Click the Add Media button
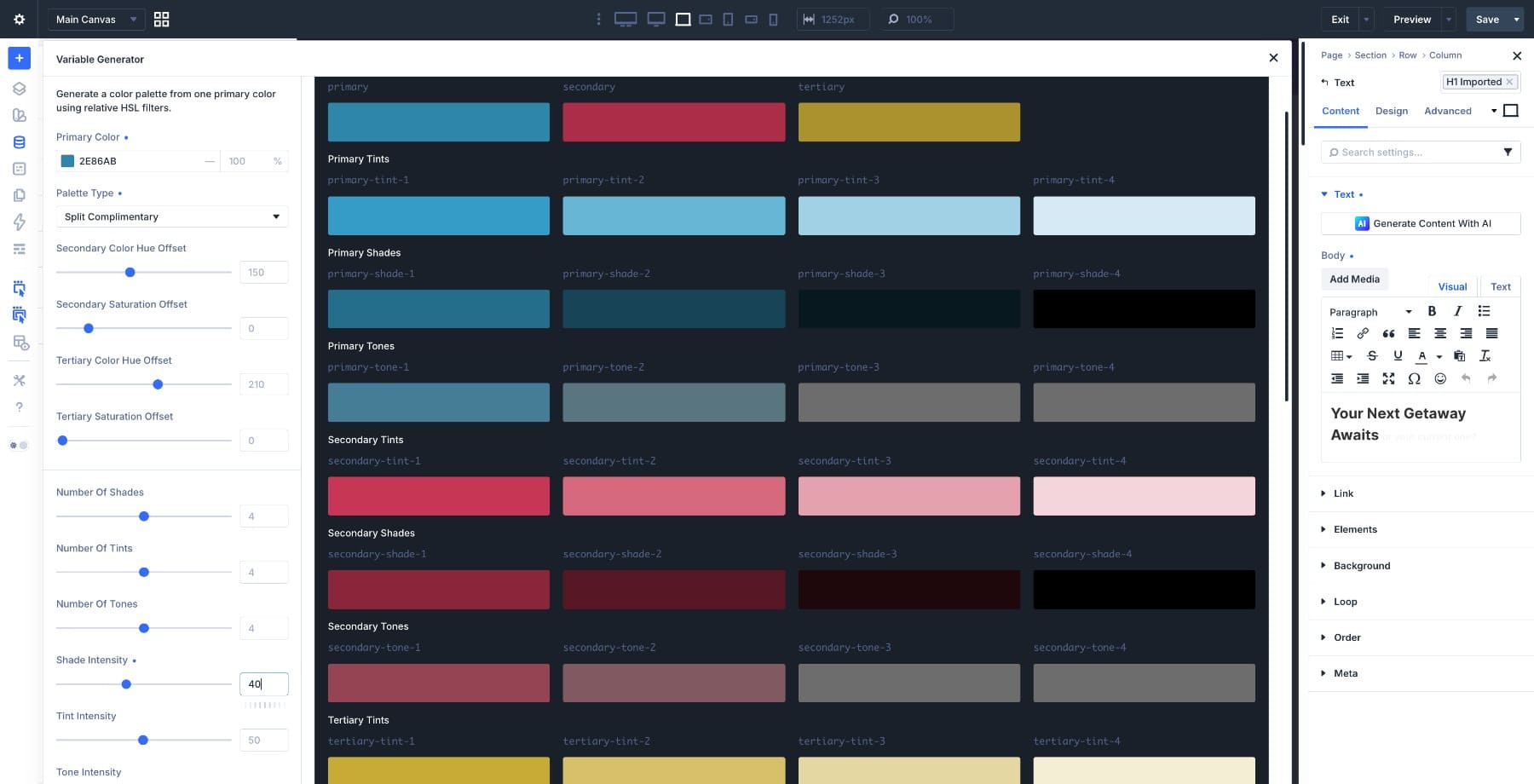 (x=1354, y=279)
